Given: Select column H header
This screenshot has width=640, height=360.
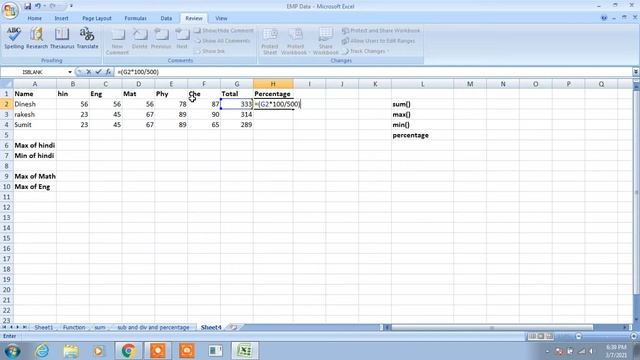Looking at the screenshot, I should (273, 84).
